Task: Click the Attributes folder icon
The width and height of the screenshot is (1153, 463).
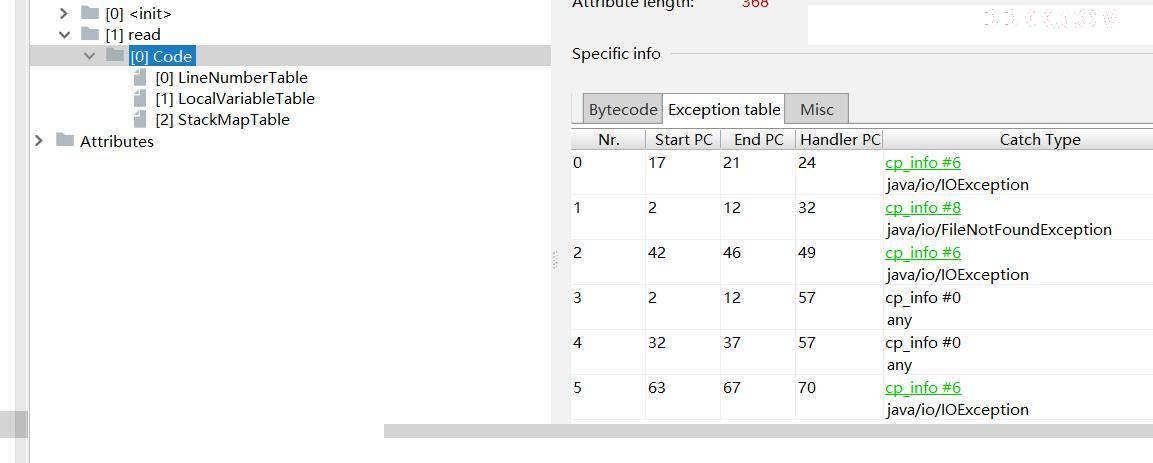Action: (x=65, y=140)
